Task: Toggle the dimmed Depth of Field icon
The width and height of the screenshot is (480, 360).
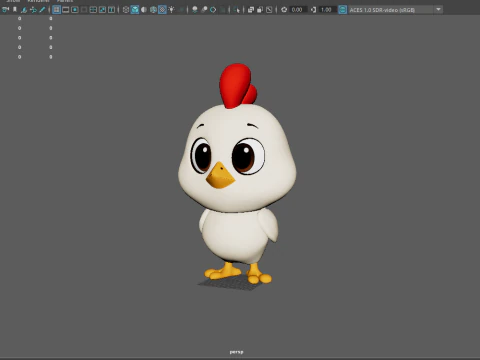Action: pos(222,10)
